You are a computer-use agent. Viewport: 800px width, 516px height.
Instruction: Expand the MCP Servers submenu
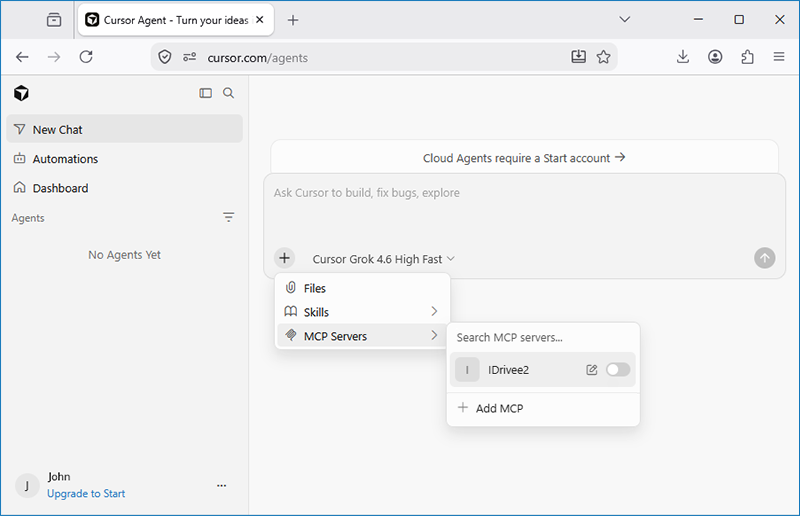363,336
